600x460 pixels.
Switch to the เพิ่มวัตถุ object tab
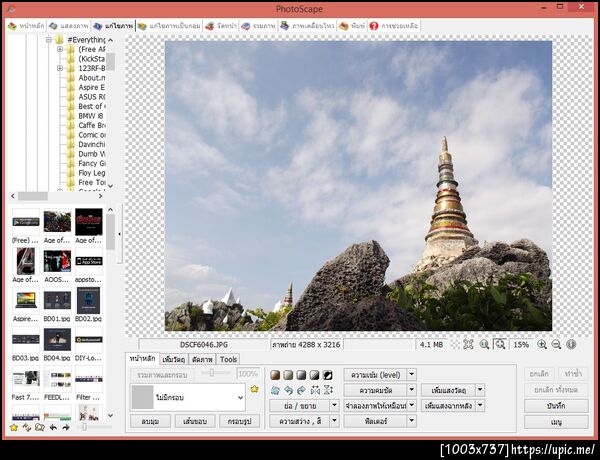(173, 359)
